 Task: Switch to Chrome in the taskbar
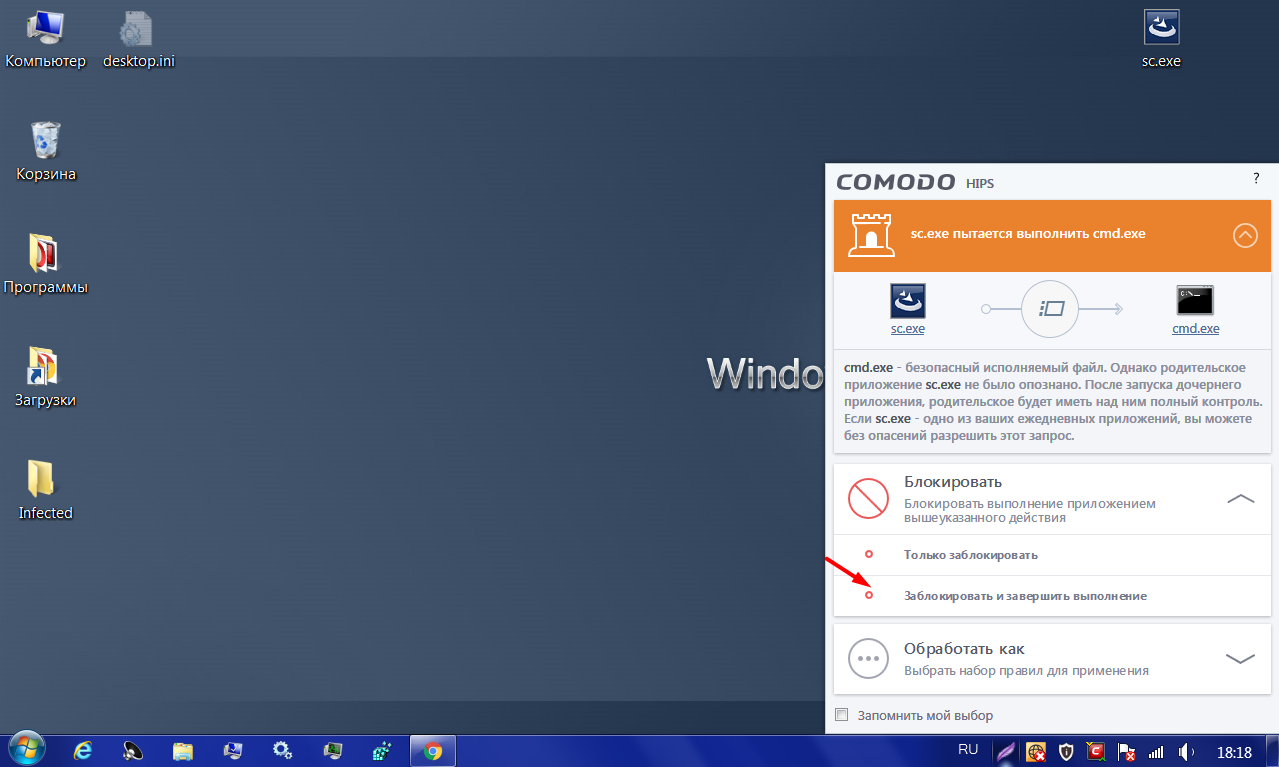(x=432, y=751)
